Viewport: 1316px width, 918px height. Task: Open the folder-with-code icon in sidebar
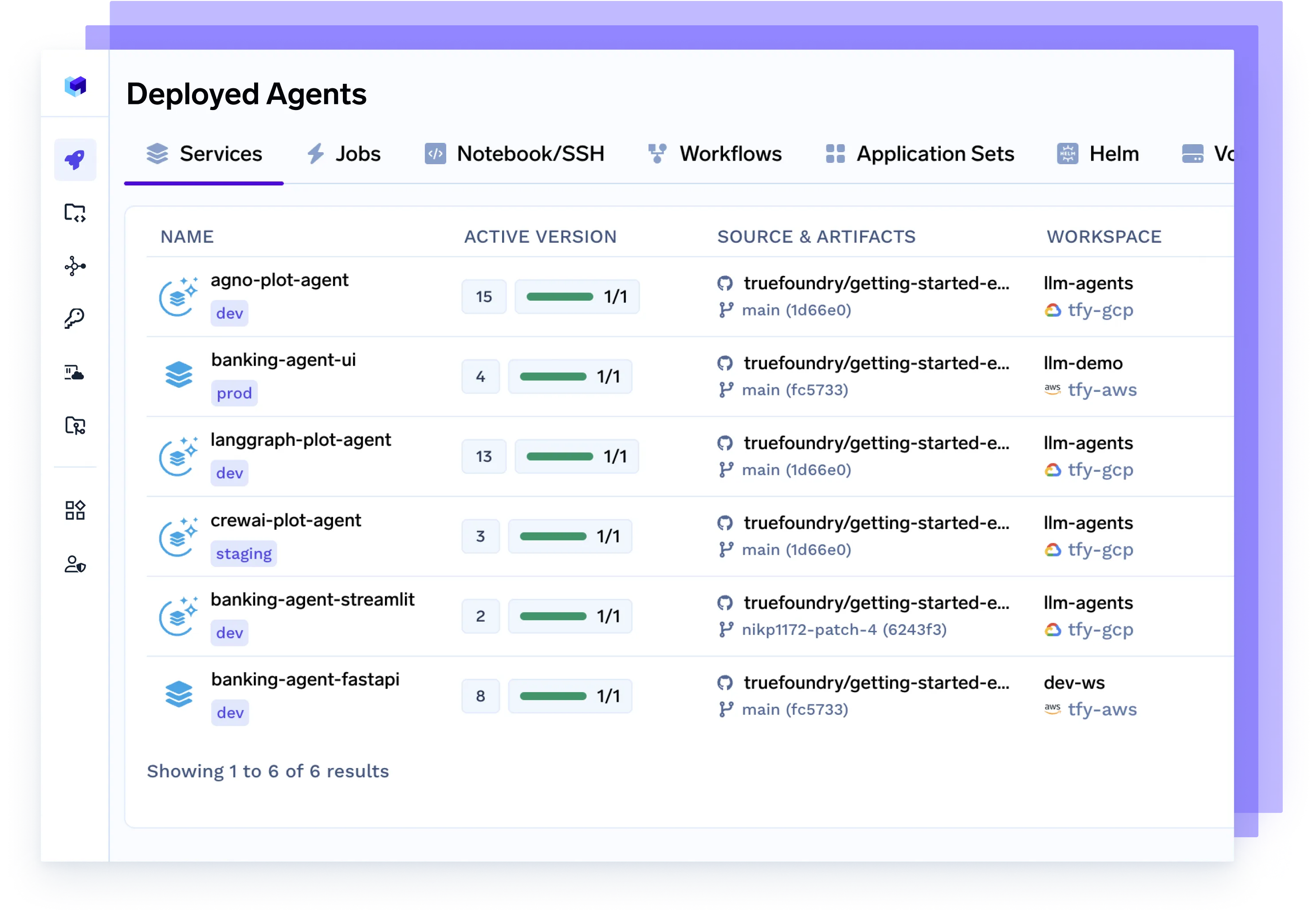[75, 213]
